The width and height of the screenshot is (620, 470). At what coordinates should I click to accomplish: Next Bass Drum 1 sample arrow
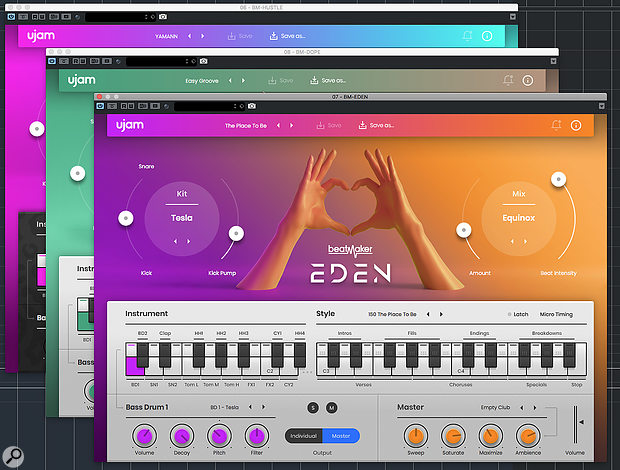(263, 407)
